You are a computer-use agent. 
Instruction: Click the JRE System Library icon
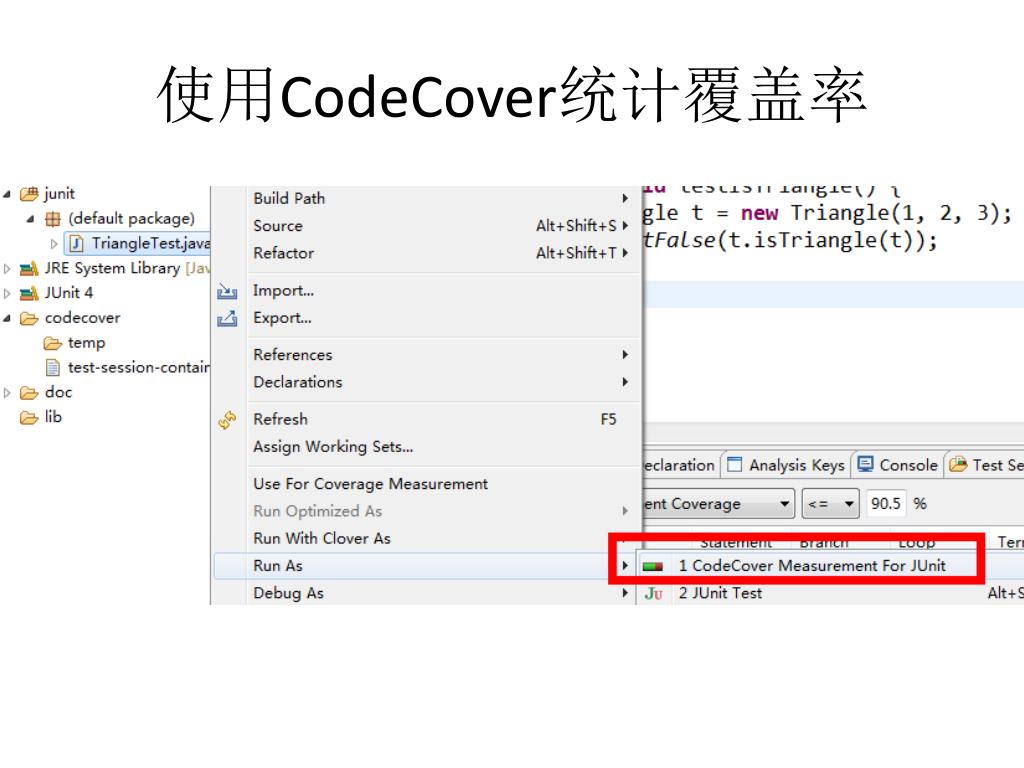[x=29, y=268]
